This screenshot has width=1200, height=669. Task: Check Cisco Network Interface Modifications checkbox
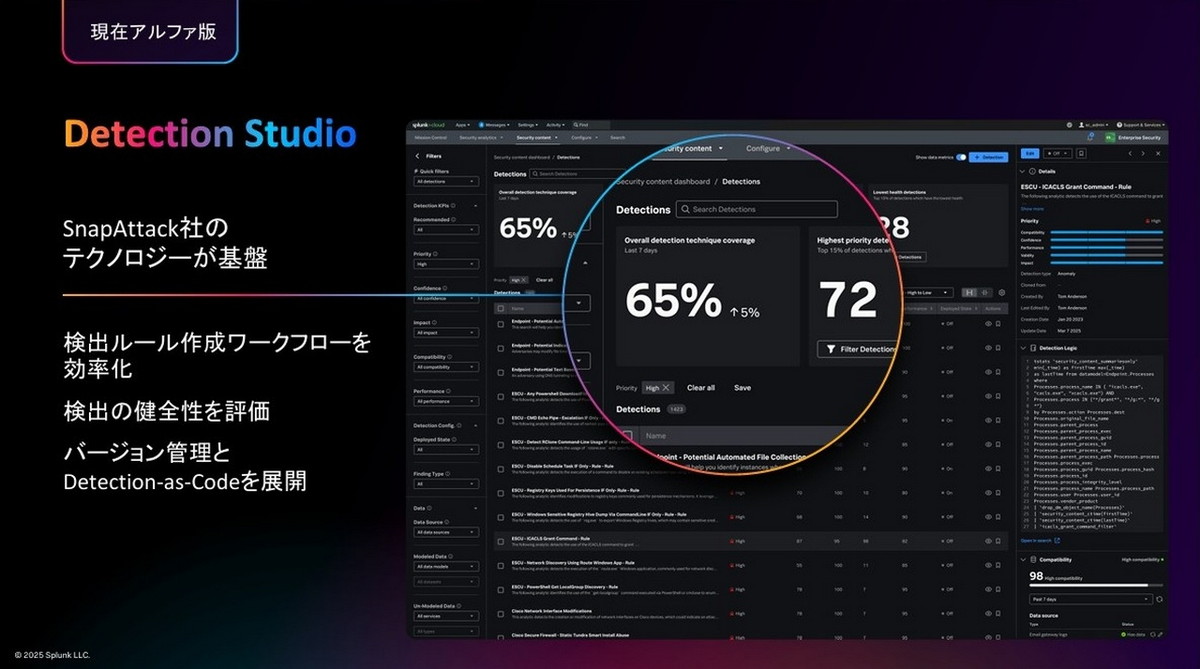[501, 613]
